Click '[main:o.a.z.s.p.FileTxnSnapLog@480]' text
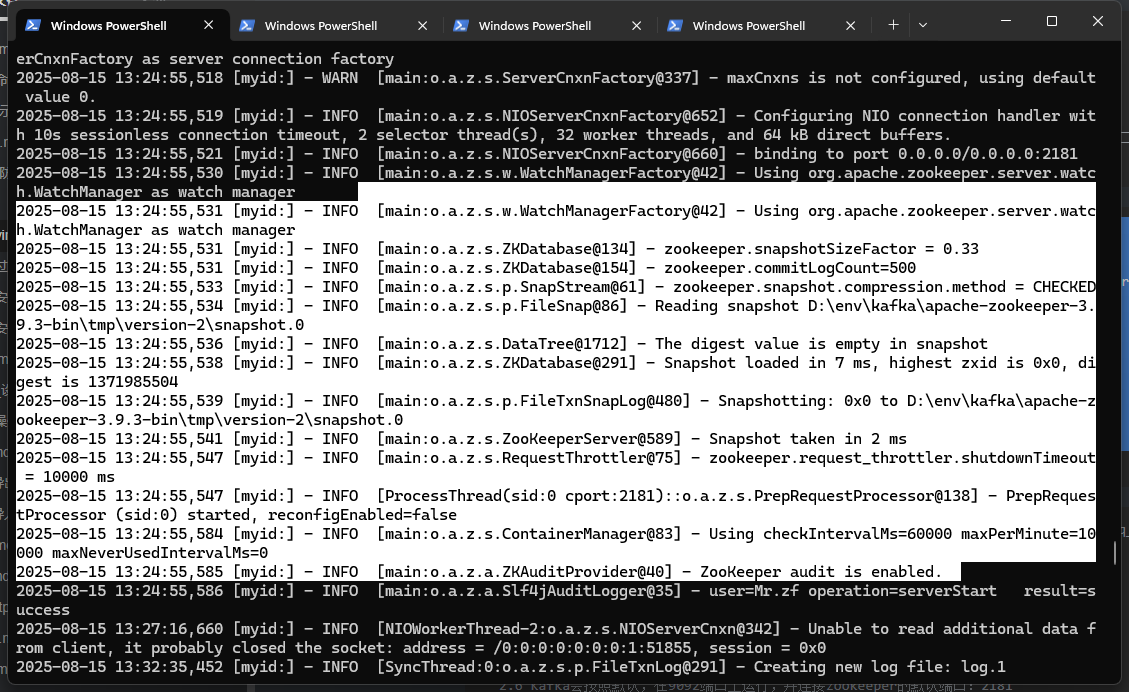 [533, 401]
